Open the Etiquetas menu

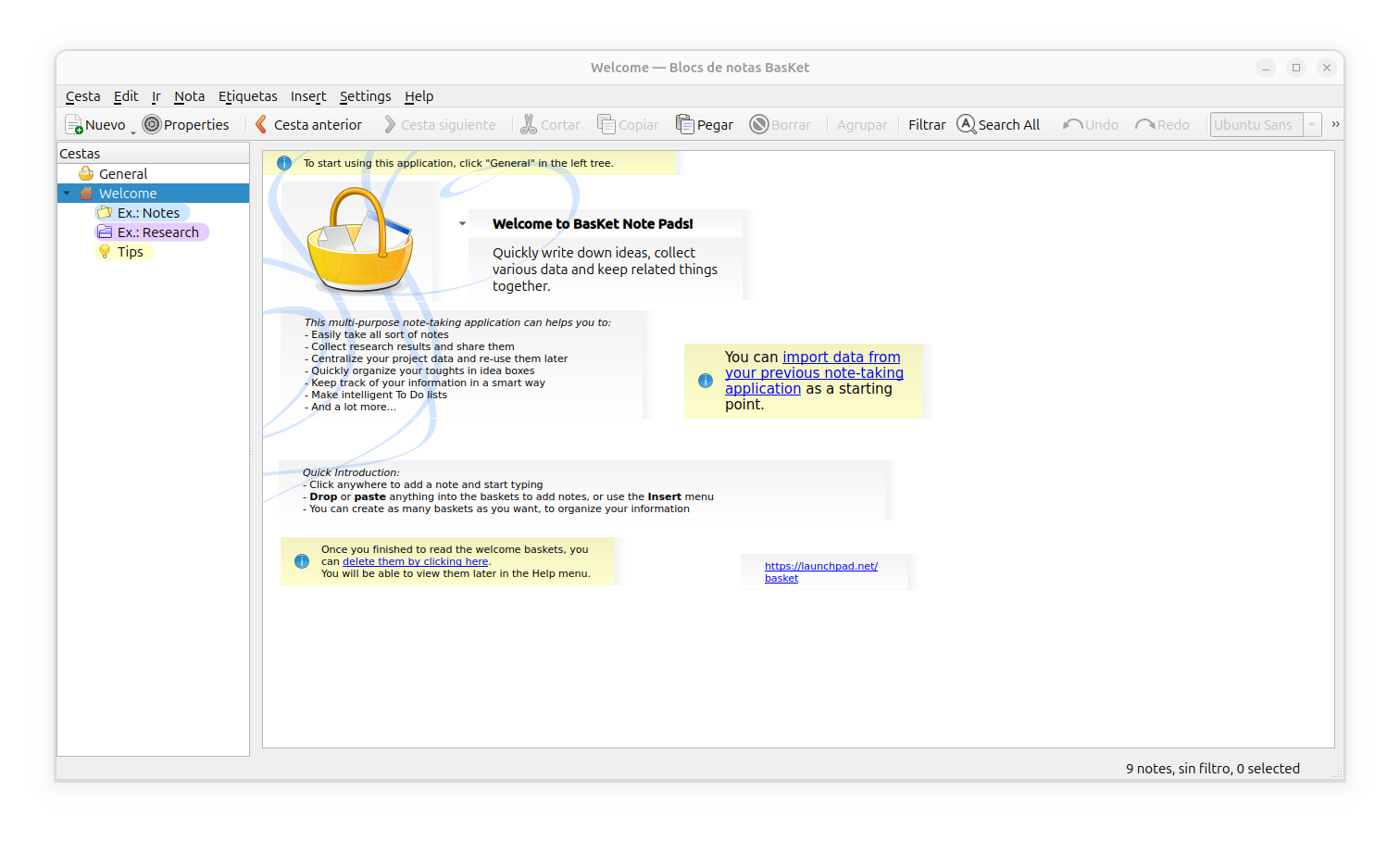(x=248, y=96)
